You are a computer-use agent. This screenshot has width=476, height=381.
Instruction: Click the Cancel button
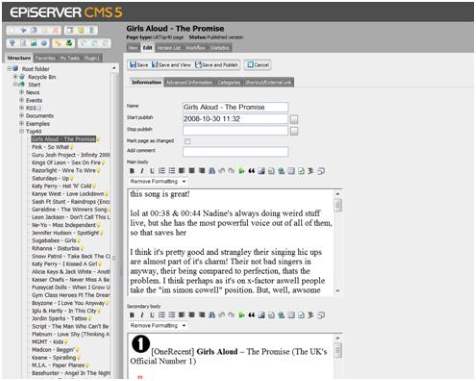point(258,65)
